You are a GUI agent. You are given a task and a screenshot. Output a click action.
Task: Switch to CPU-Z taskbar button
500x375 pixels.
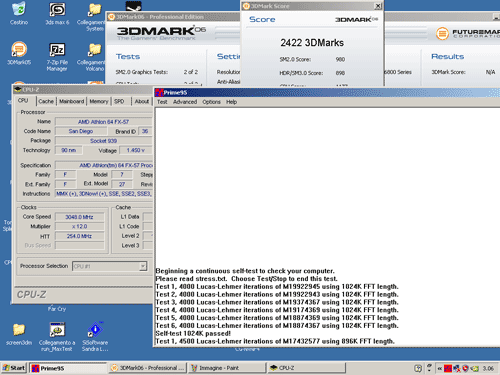(306, 368)
